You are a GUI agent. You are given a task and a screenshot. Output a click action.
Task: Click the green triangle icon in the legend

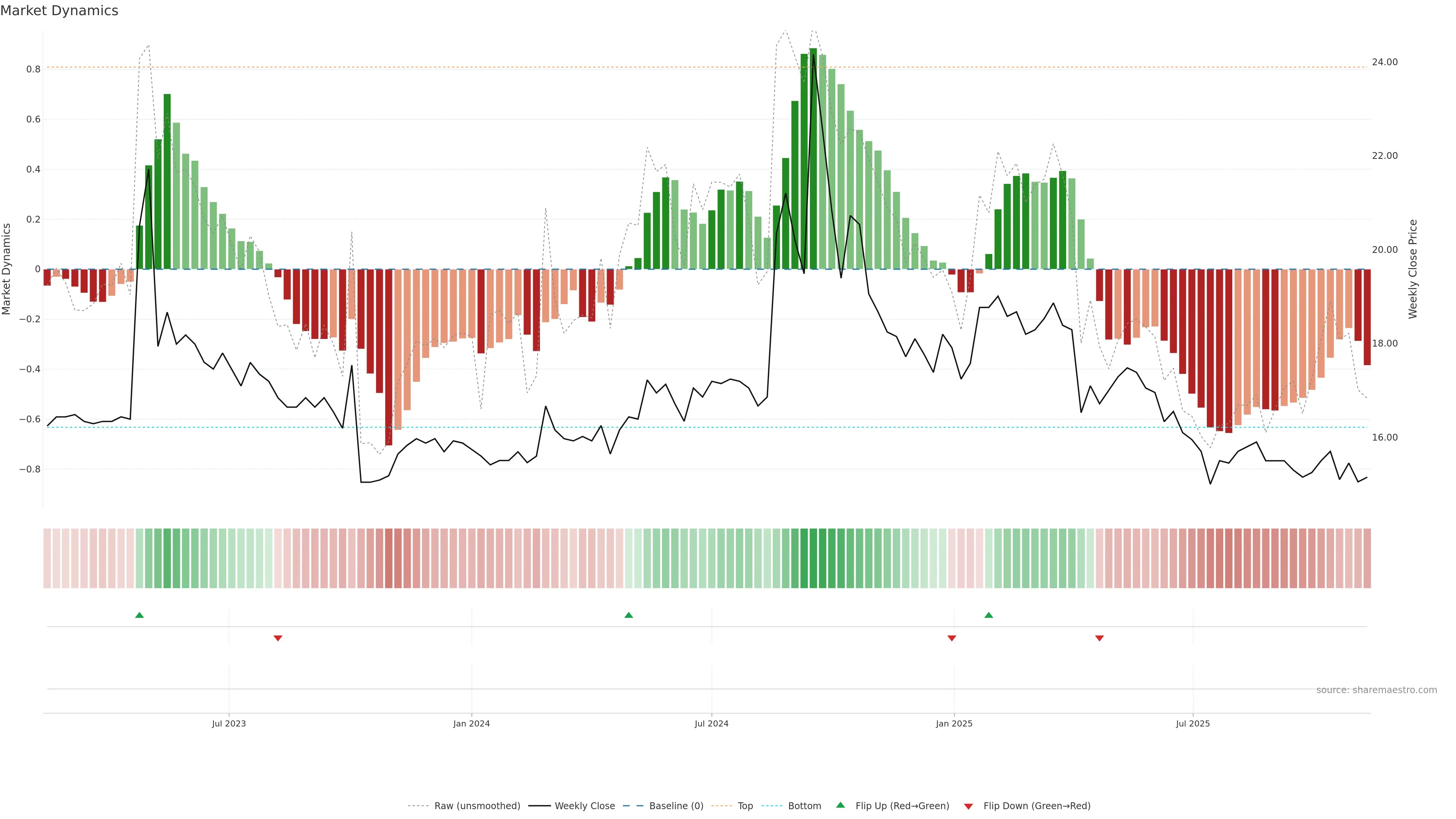pyautogui.click(x=841, y=805)
